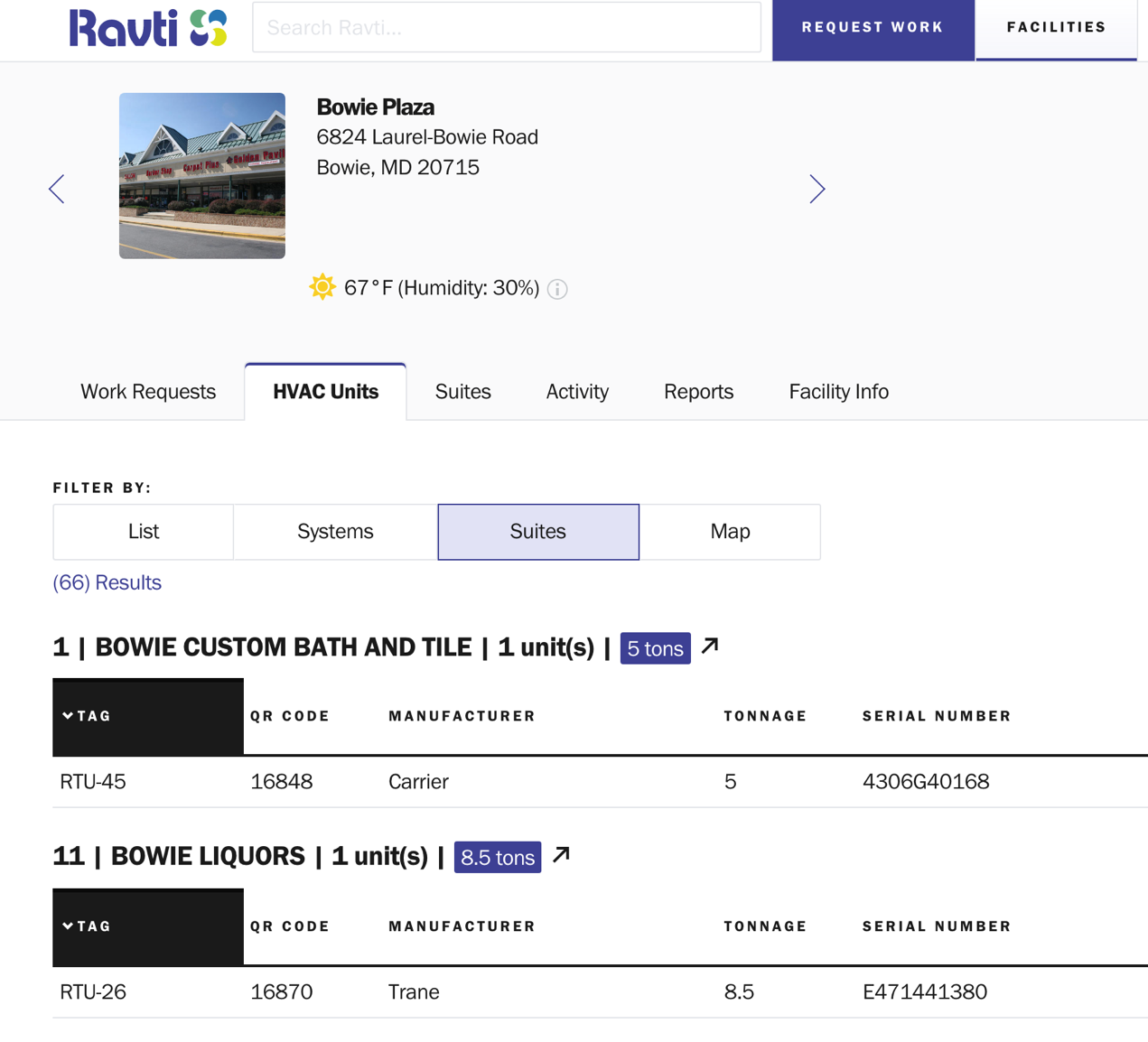Sort by TAG in Bowie Custom Bath table
The image size is (1148, 1042).
(x=148, y=716)
